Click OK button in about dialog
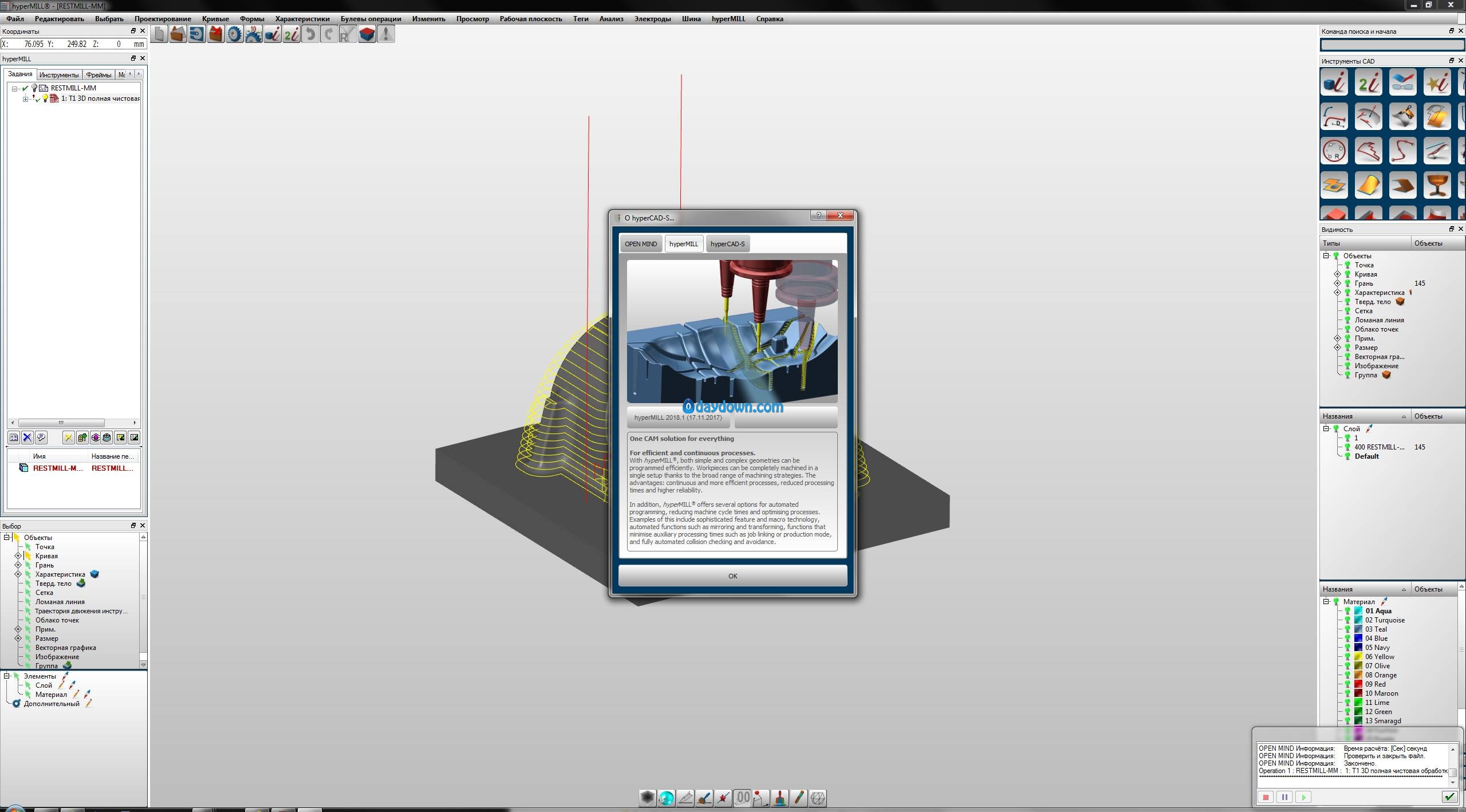This screenshot has width=1466, height=812. tap(732, 576)
